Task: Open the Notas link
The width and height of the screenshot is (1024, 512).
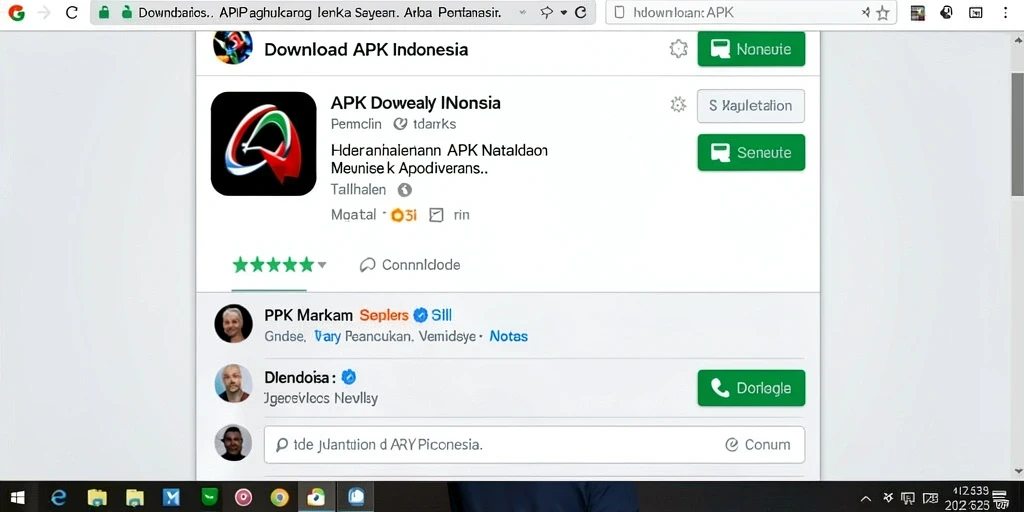Action: tap(508, 336)
